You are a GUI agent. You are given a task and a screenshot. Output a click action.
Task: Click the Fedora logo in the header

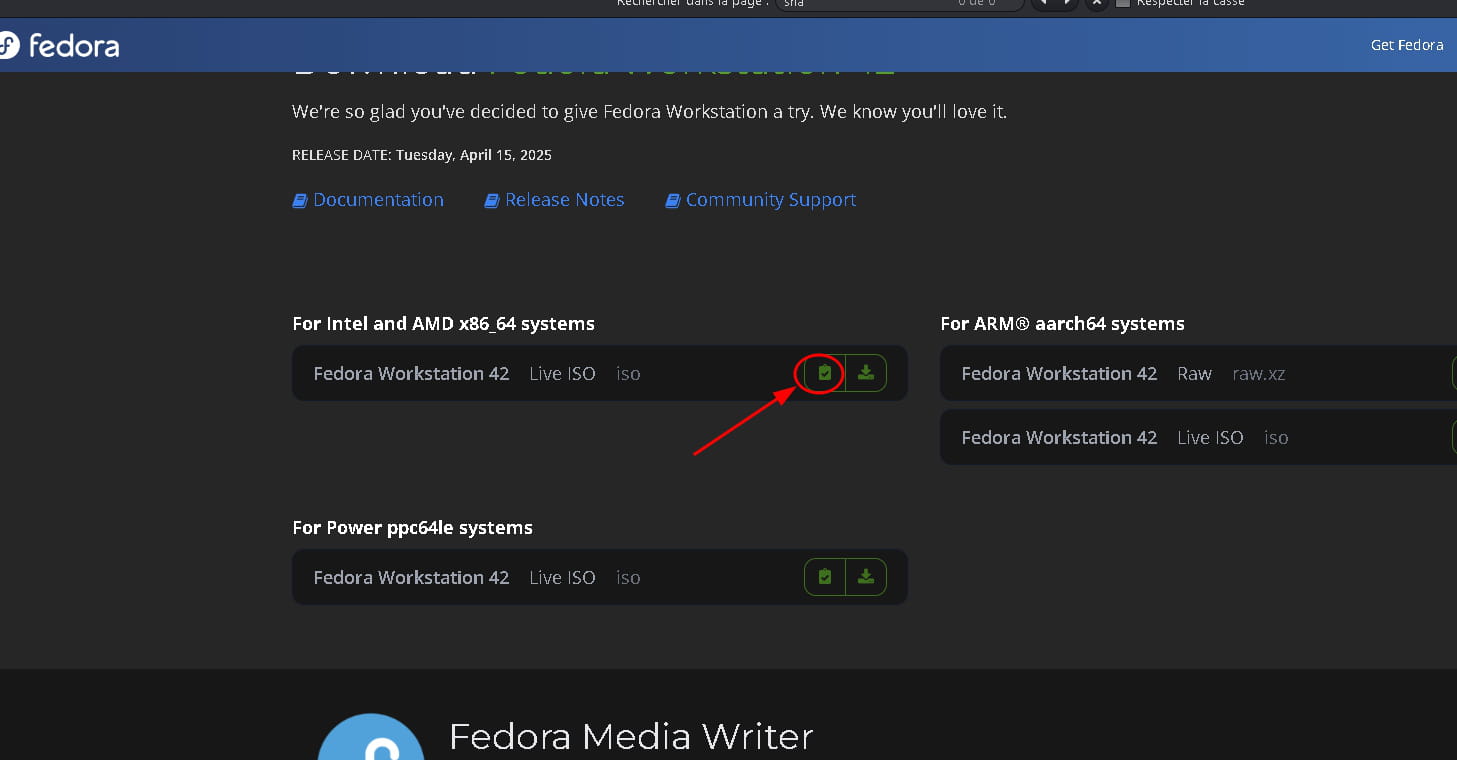[x=60, y=45]
